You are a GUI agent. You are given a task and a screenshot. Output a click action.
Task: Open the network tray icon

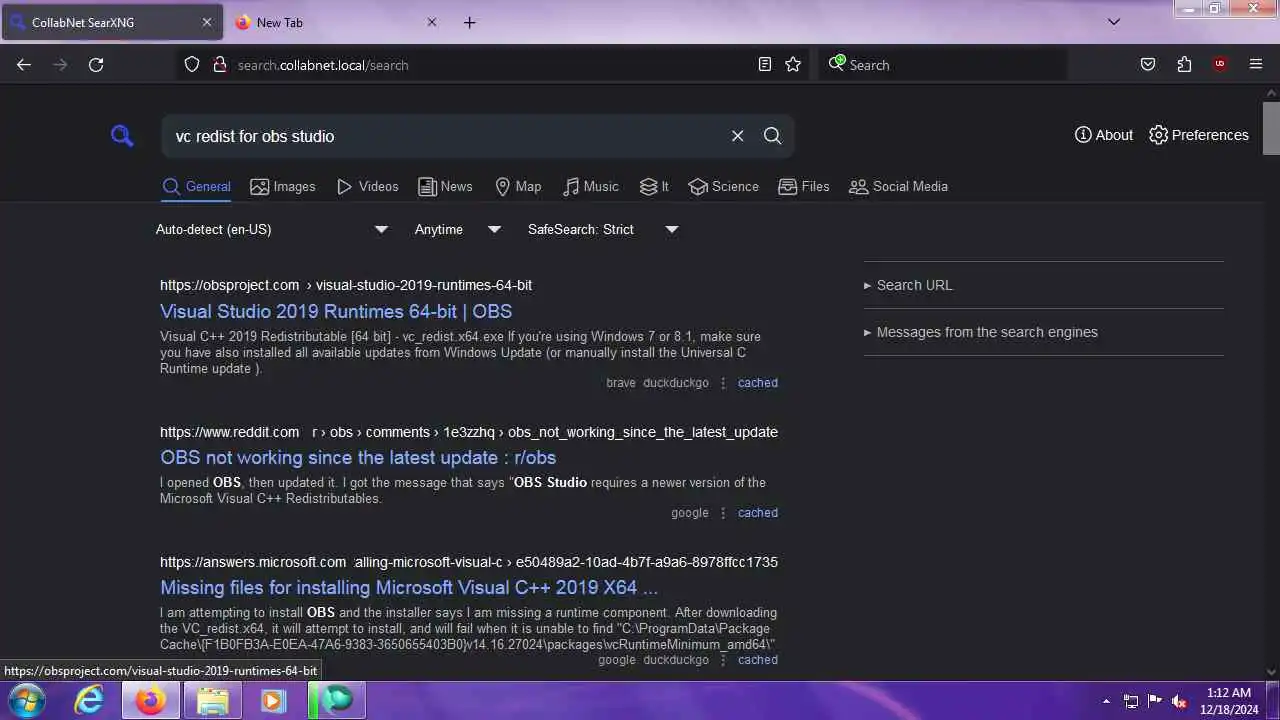pyautogui.click(x=1131, y=701)
